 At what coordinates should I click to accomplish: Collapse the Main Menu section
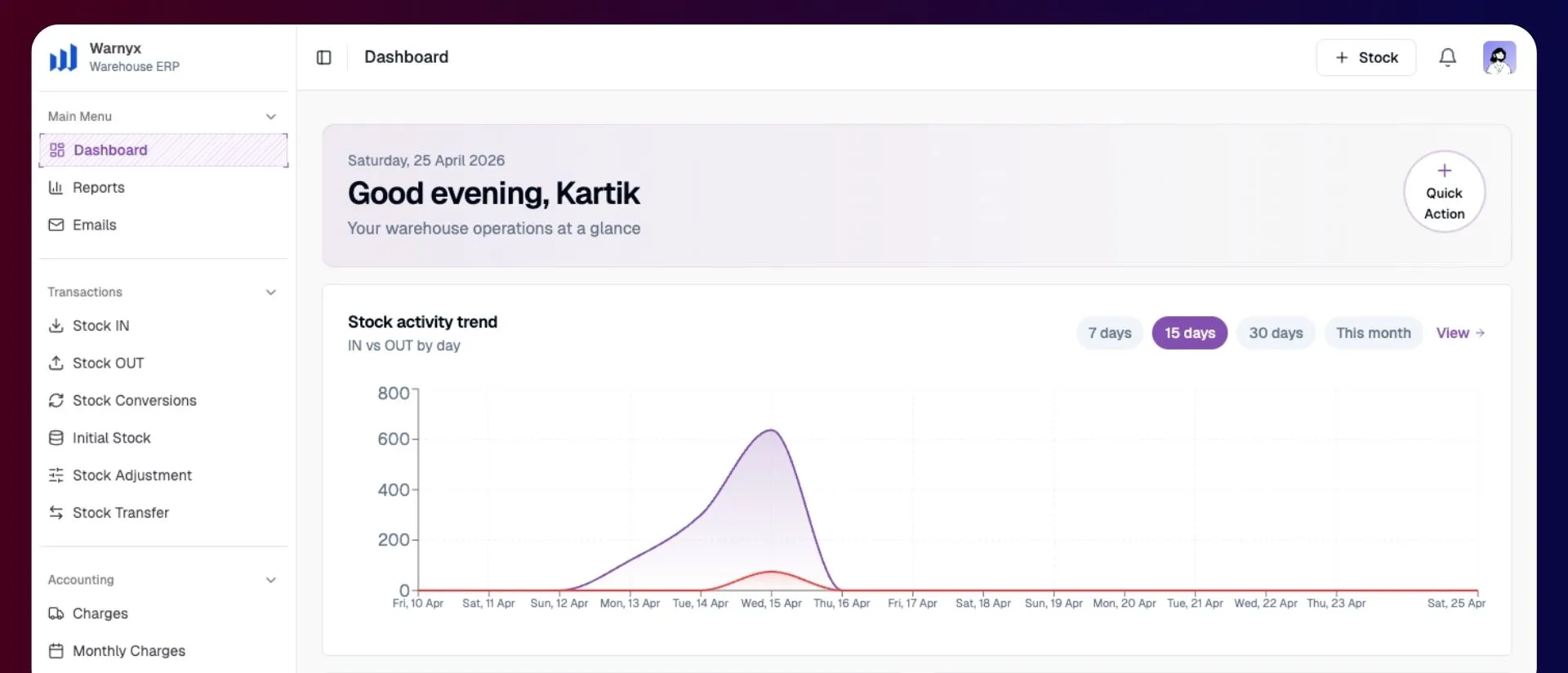[x=270, y=117]
